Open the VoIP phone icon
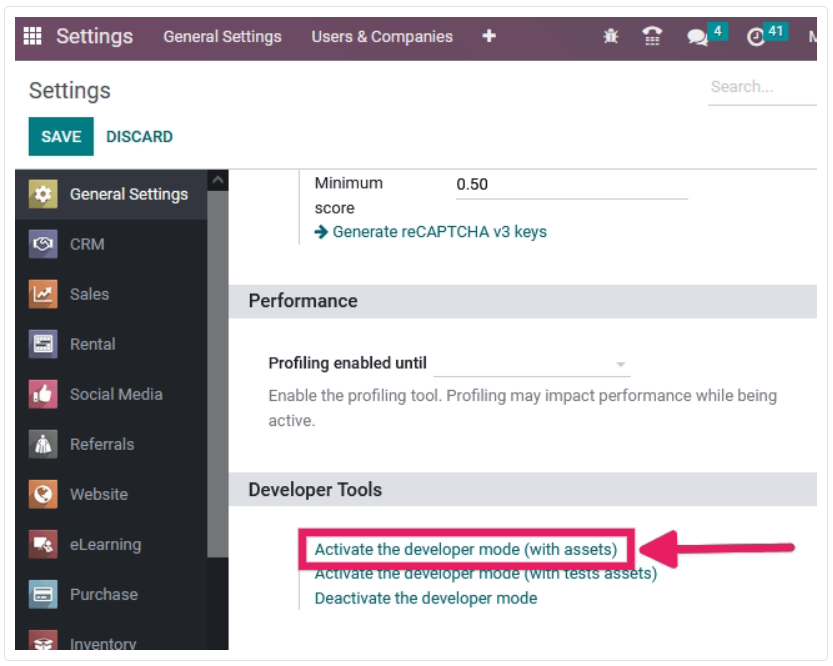 point(652,37)
